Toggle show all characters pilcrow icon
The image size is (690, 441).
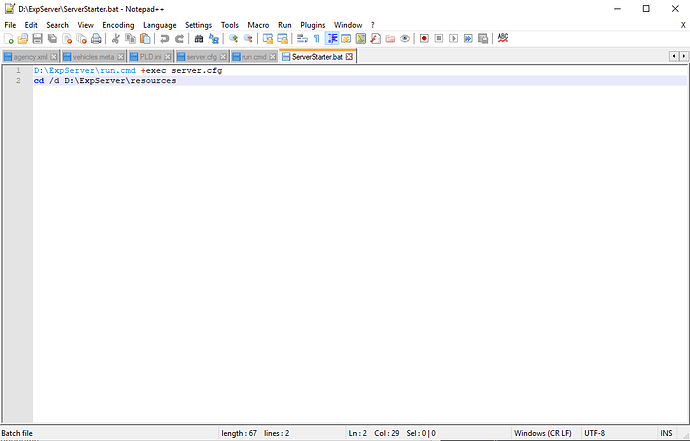point(317,39)
